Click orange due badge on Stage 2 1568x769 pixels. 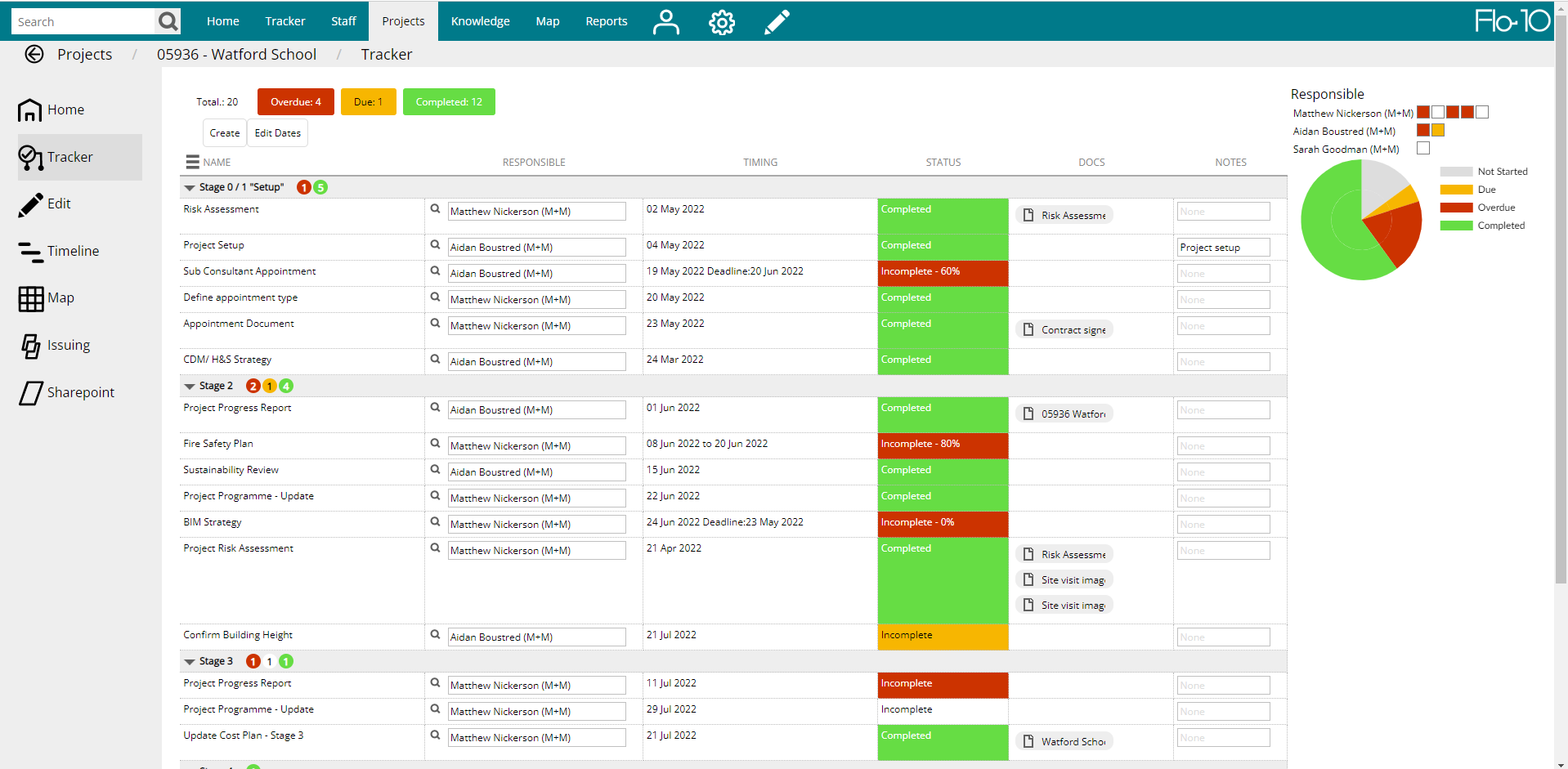click(270, 386)
